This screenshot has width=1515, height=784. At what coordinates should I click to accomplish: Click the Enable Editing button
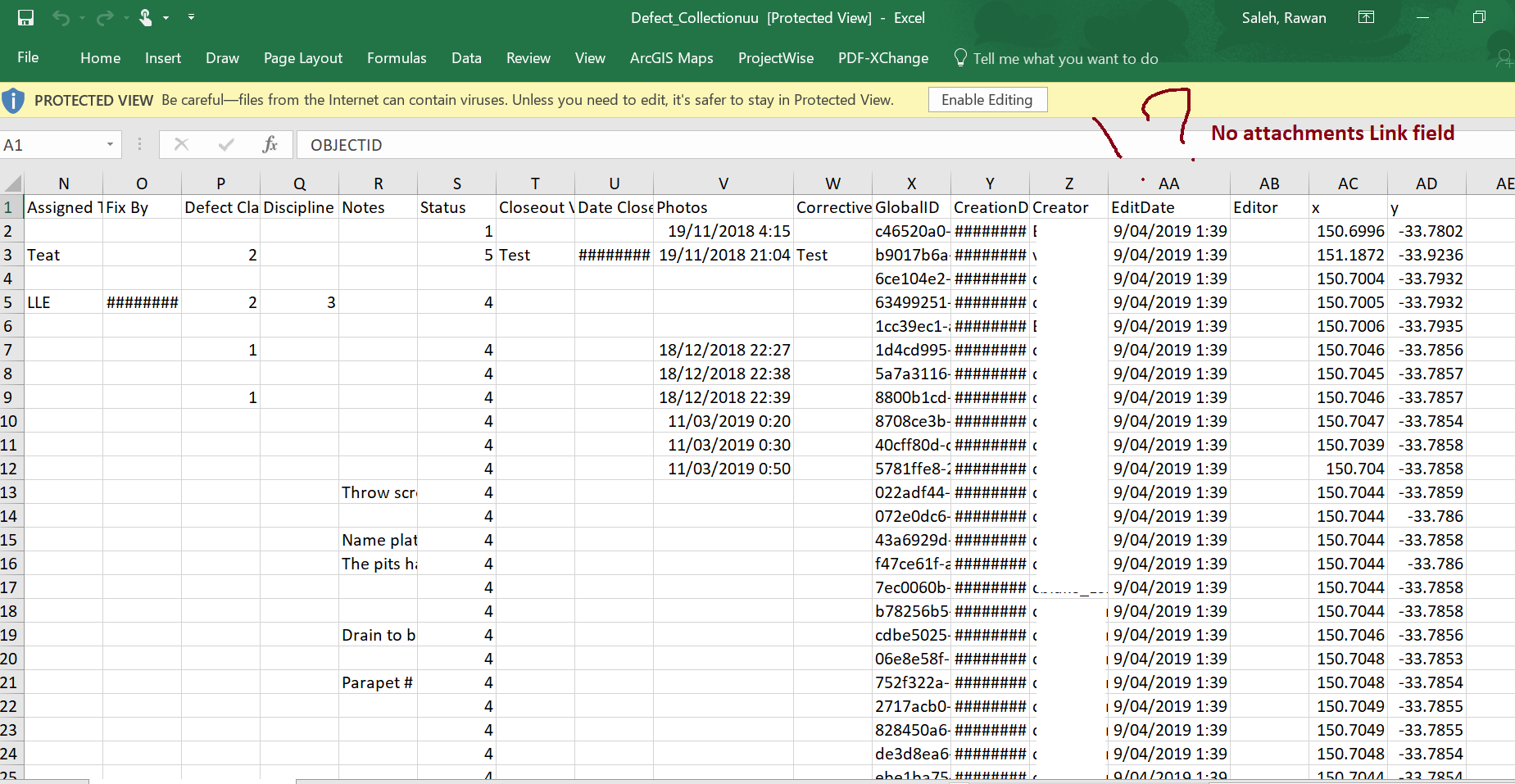[x=987, y=100]
